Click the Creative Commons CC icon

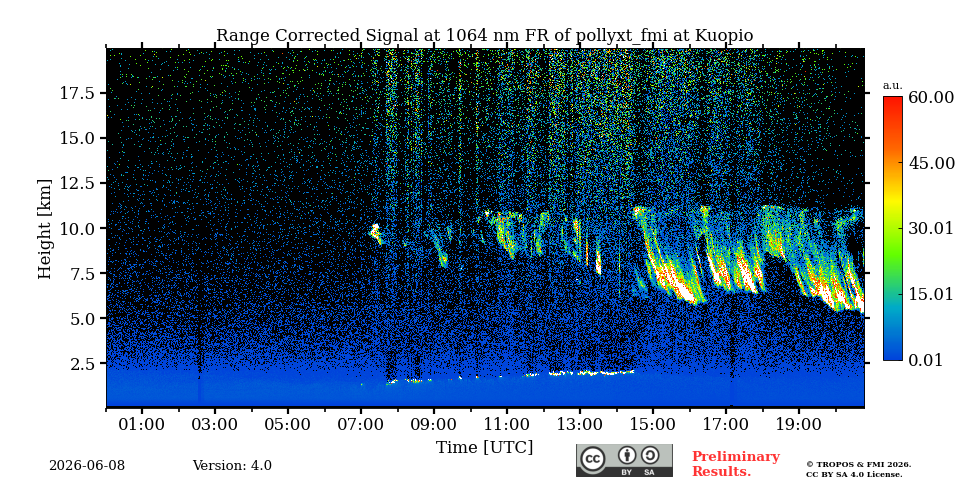(x=592, y=459)
